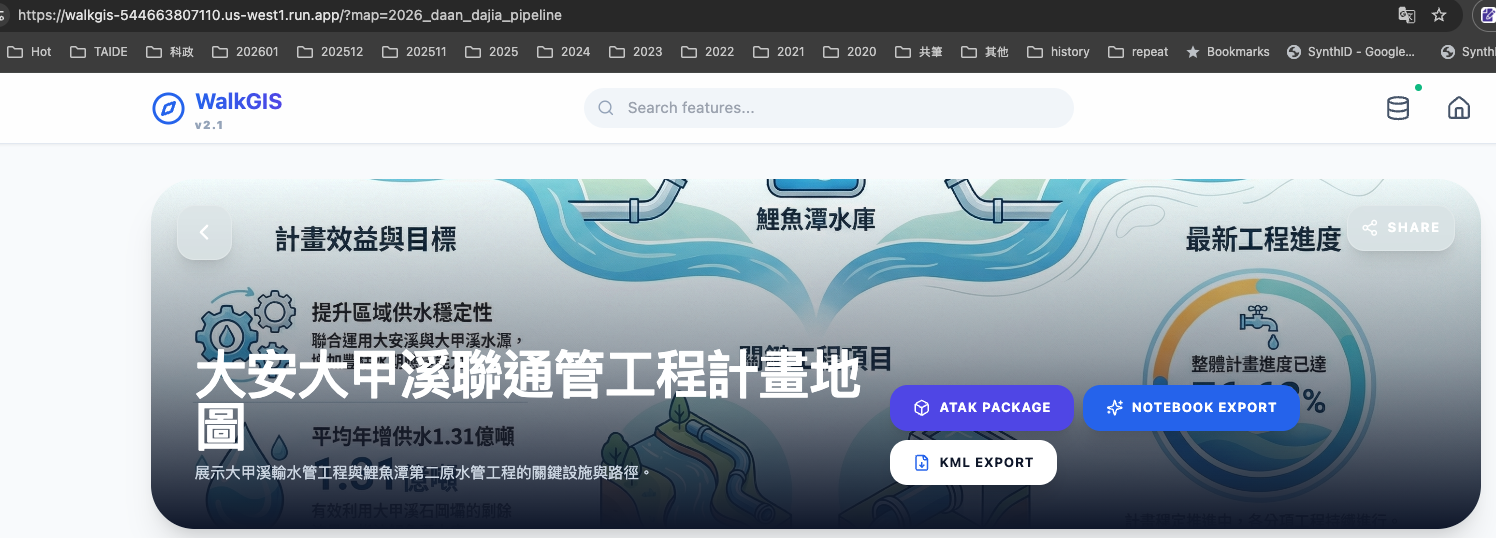Open the database status icon
This screenshot has height=538, width=1496.
(x=1398, y=108)
